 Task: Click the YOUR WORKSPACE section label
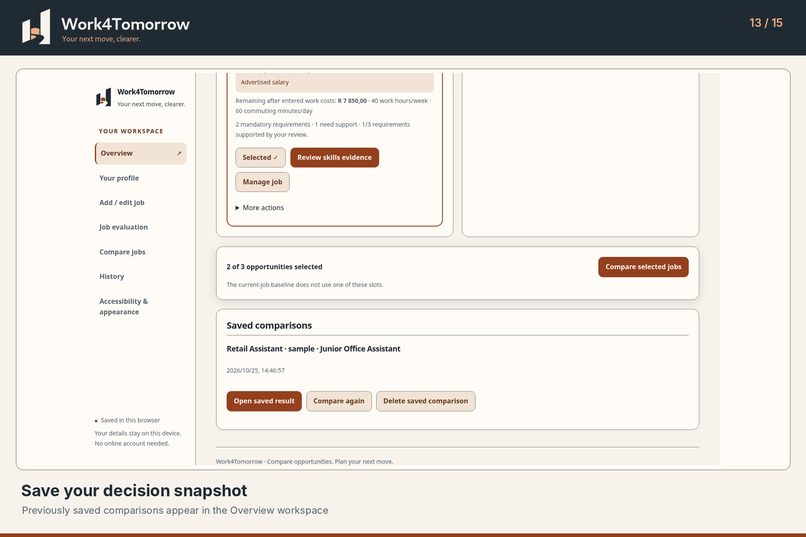[131, 131]
